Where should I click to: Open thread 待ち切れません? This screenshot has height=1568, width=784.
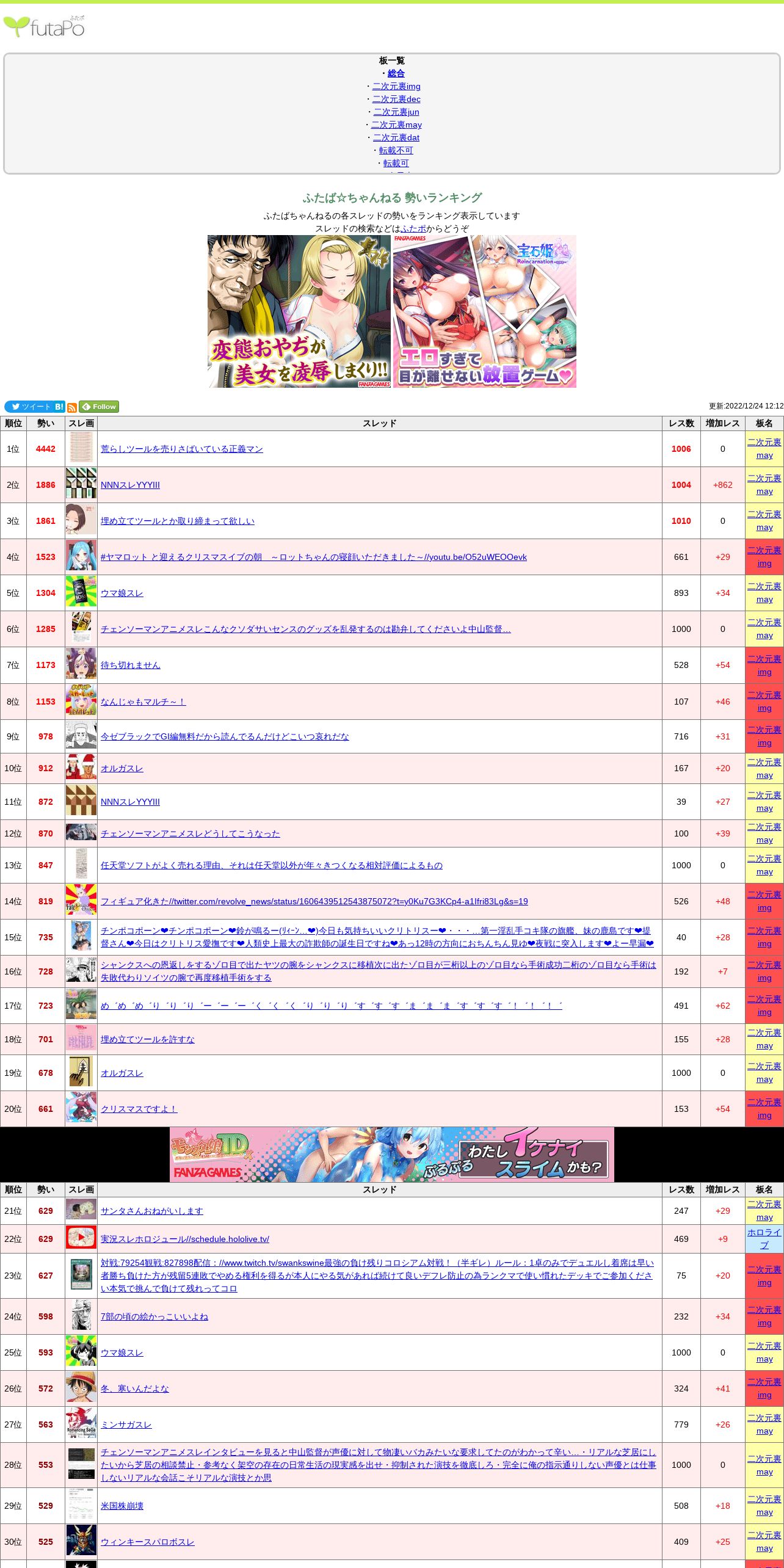click(131, 665)
